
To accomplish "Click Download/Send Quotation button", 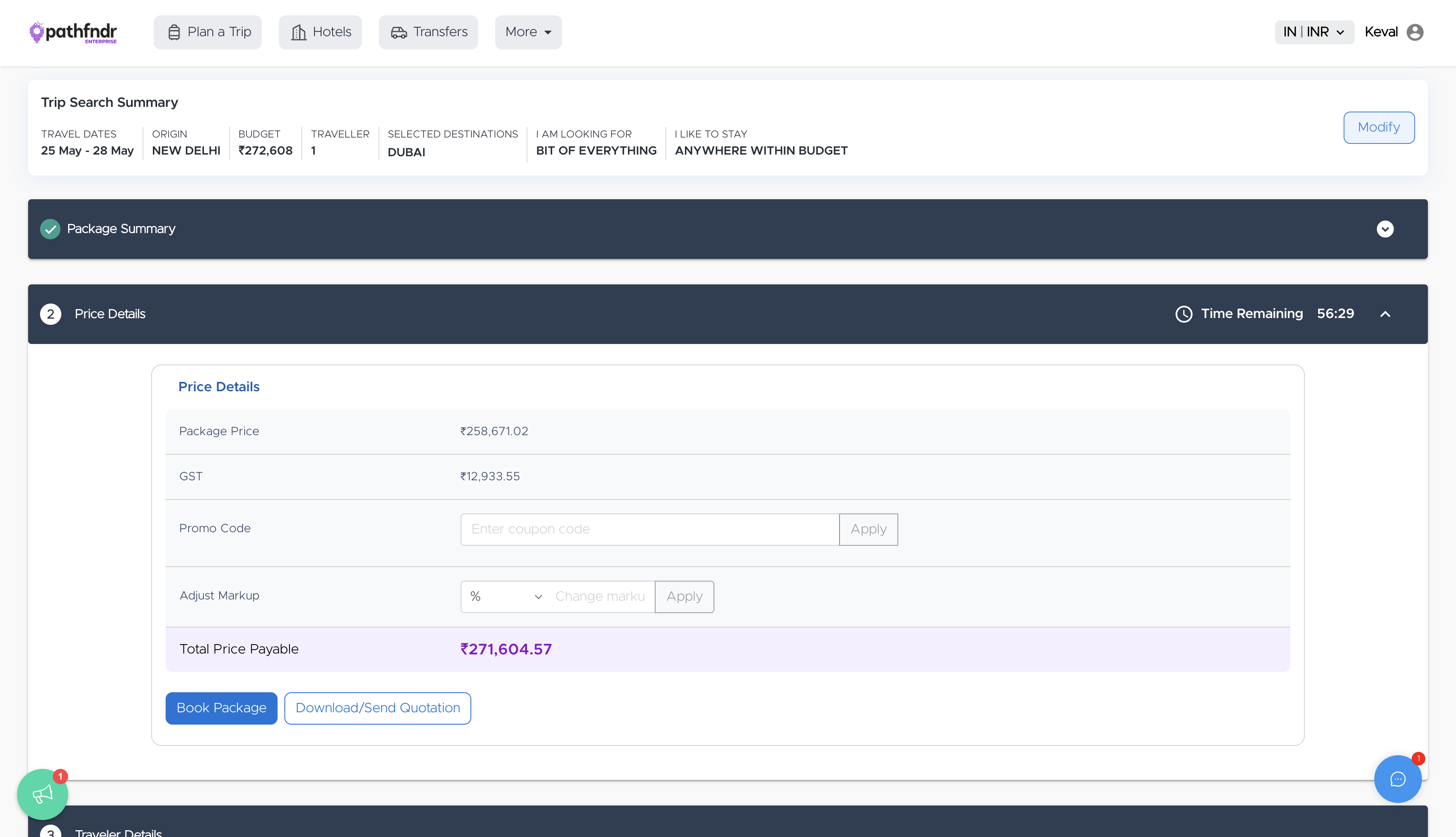I will (x=378, y=708).
